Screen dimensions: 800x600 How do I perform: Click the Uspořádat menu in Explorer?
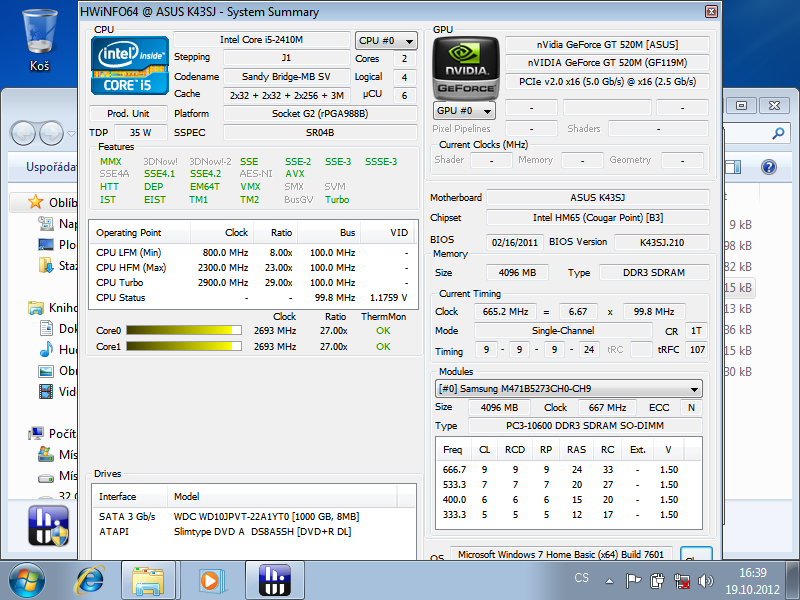pos(52,167)
